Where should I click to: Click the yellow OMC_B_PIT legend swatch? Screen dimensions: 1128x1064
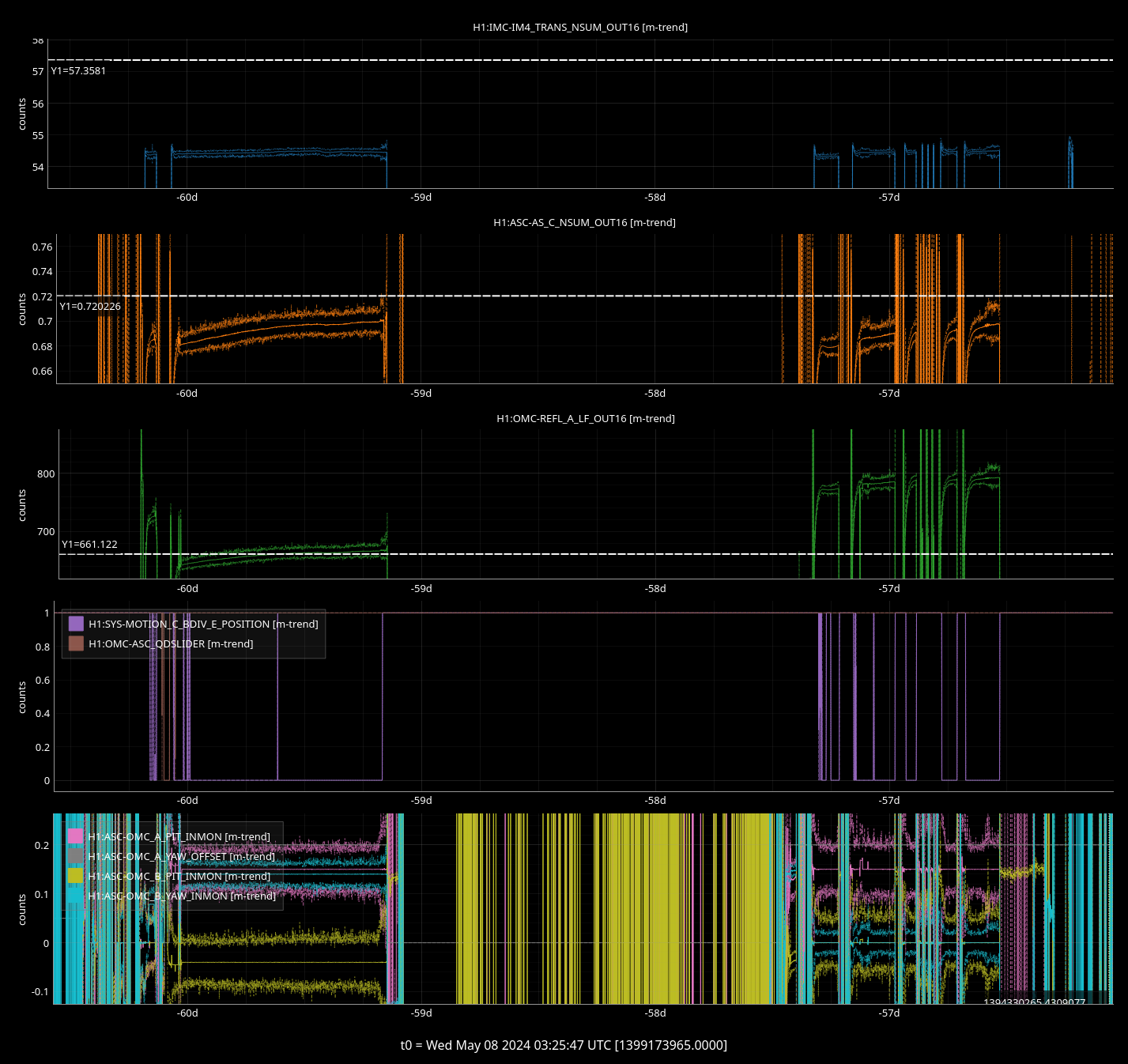tap(75, 876)
